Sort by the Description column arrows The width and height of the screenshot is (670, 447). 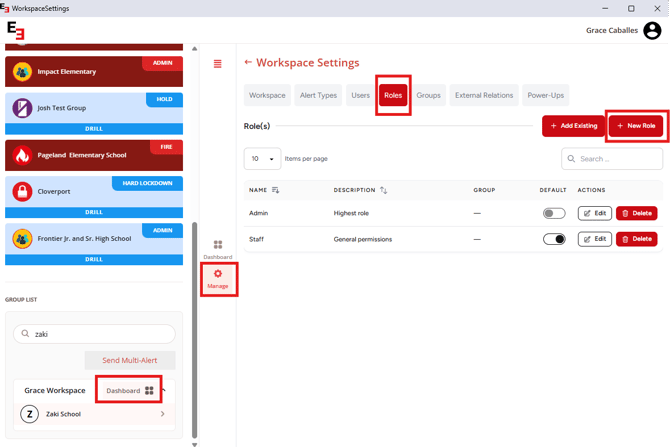coord(384,190)
